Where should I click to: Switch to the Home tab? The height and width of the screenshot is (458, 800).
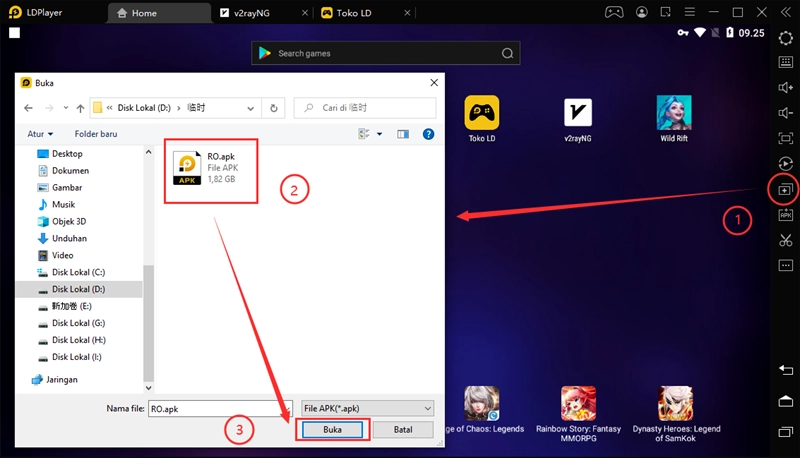159,13
